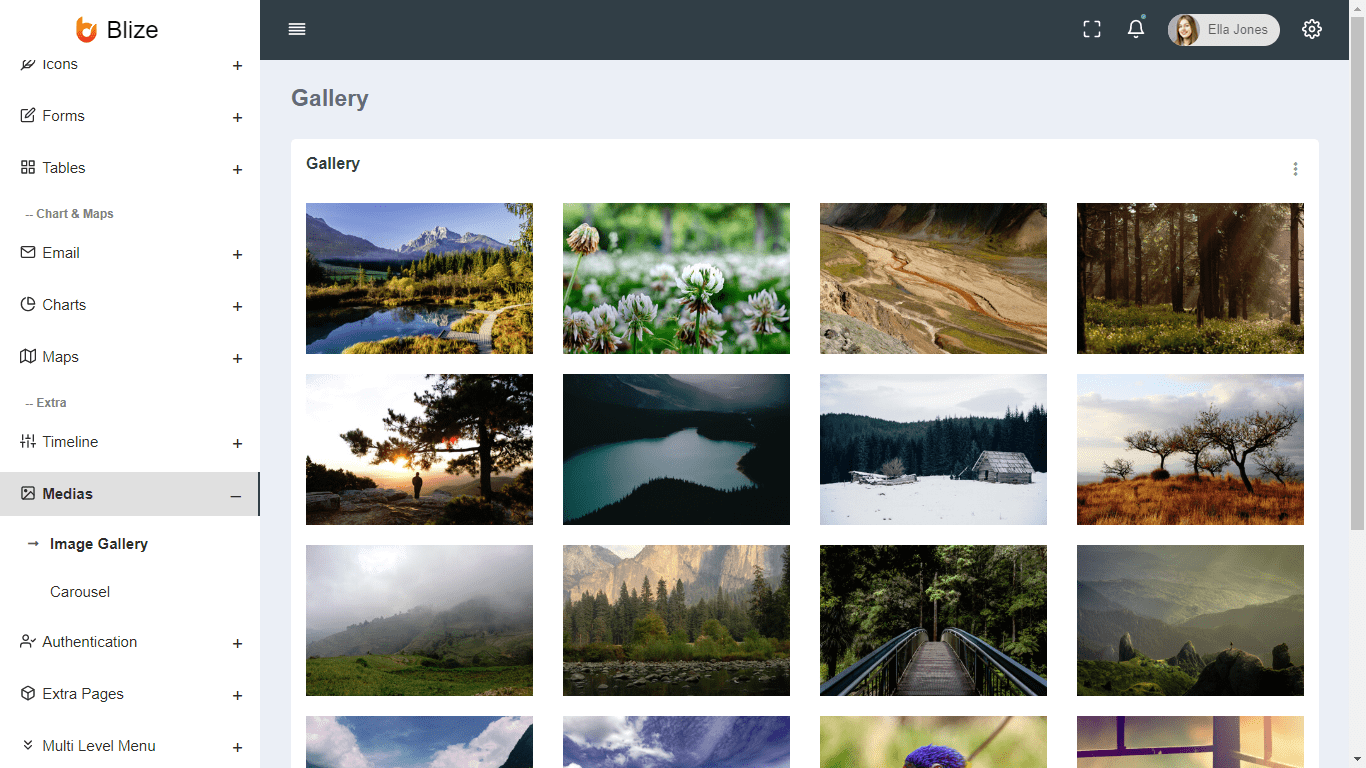Expand the Icons menu plus sign
The image size is (1366, 768).
(x=237, y=66)
